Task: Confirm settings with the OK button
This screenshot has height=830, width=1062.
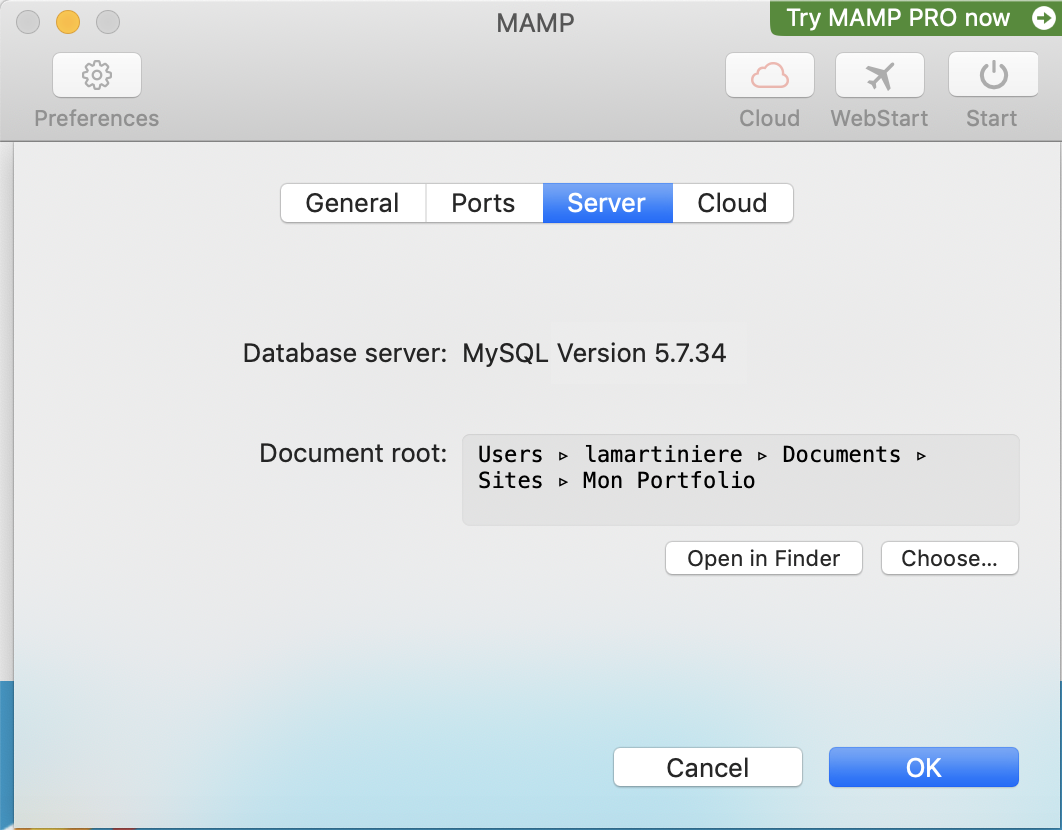Action: [x=923, y=767]
